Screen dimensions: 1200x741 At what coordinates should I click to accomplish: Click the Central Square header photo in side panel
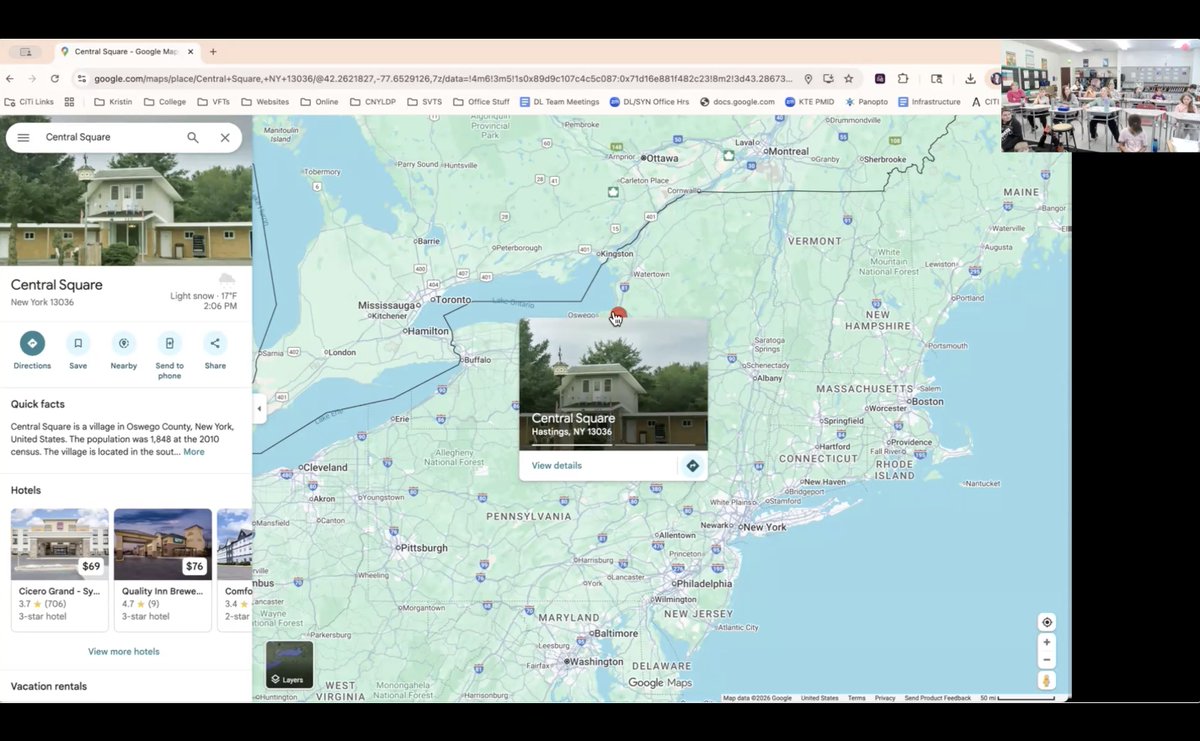click(x=126, y=210)
